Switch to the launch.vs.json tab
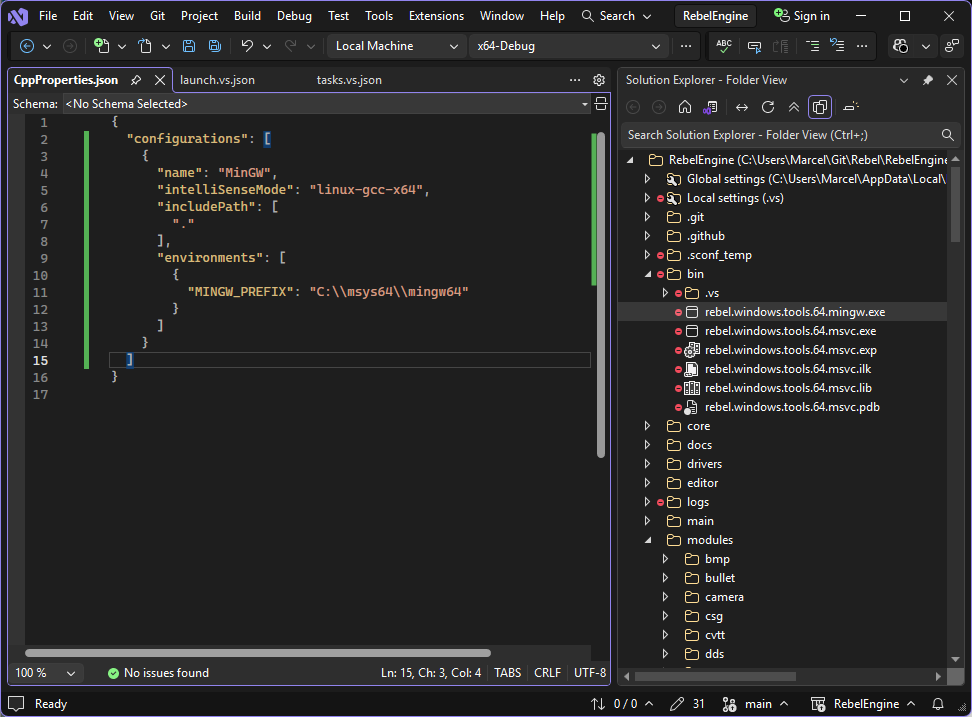This screenshot has width=972, height=717. pos(217,80)
